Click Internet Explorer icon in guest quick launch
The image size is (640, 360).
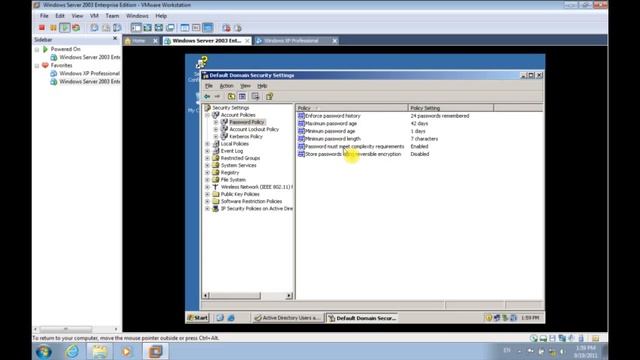pos(231,318)
